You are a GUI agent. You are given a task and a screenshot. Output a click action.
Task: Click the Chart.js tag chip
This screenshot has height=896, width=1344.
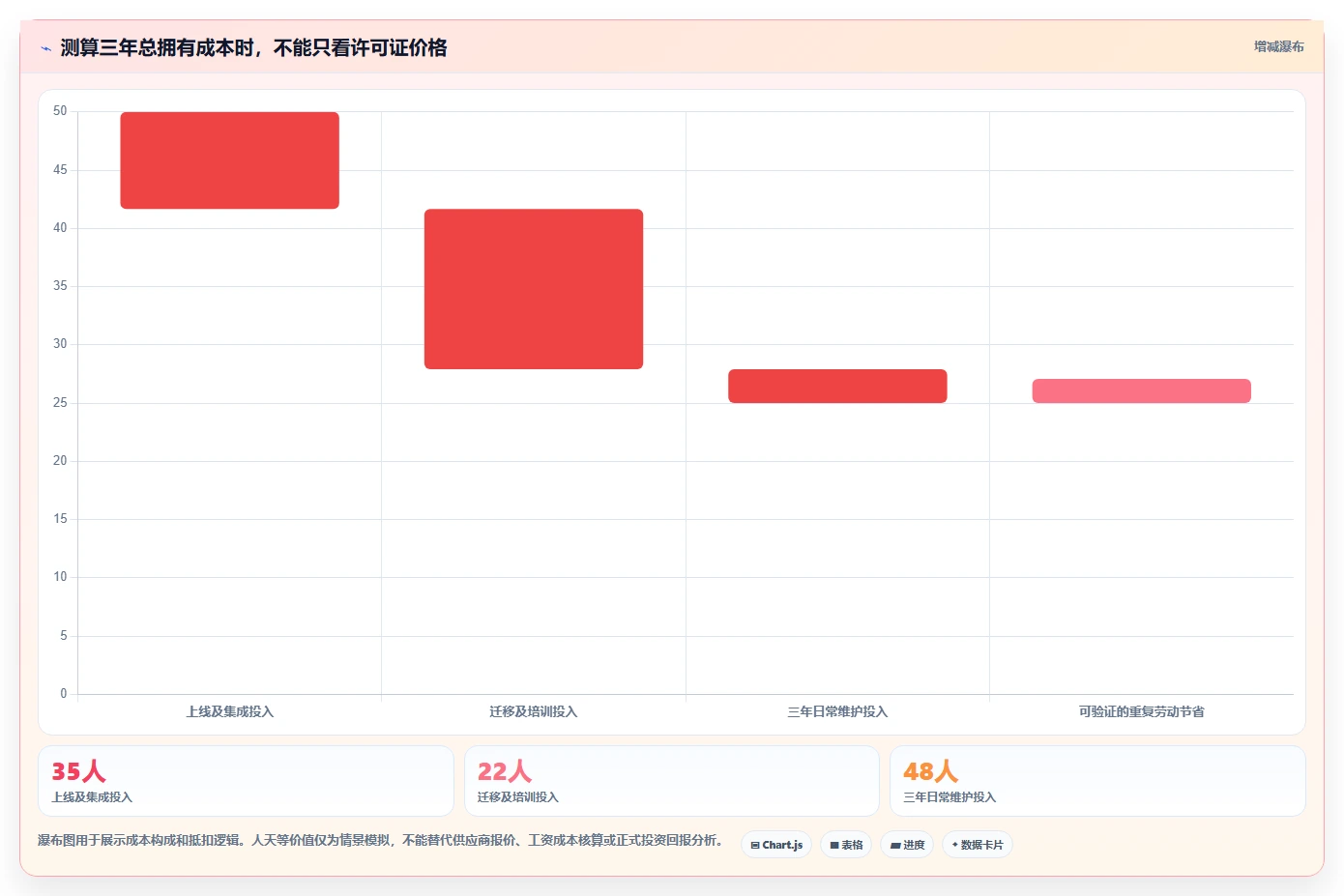(776, 845)
